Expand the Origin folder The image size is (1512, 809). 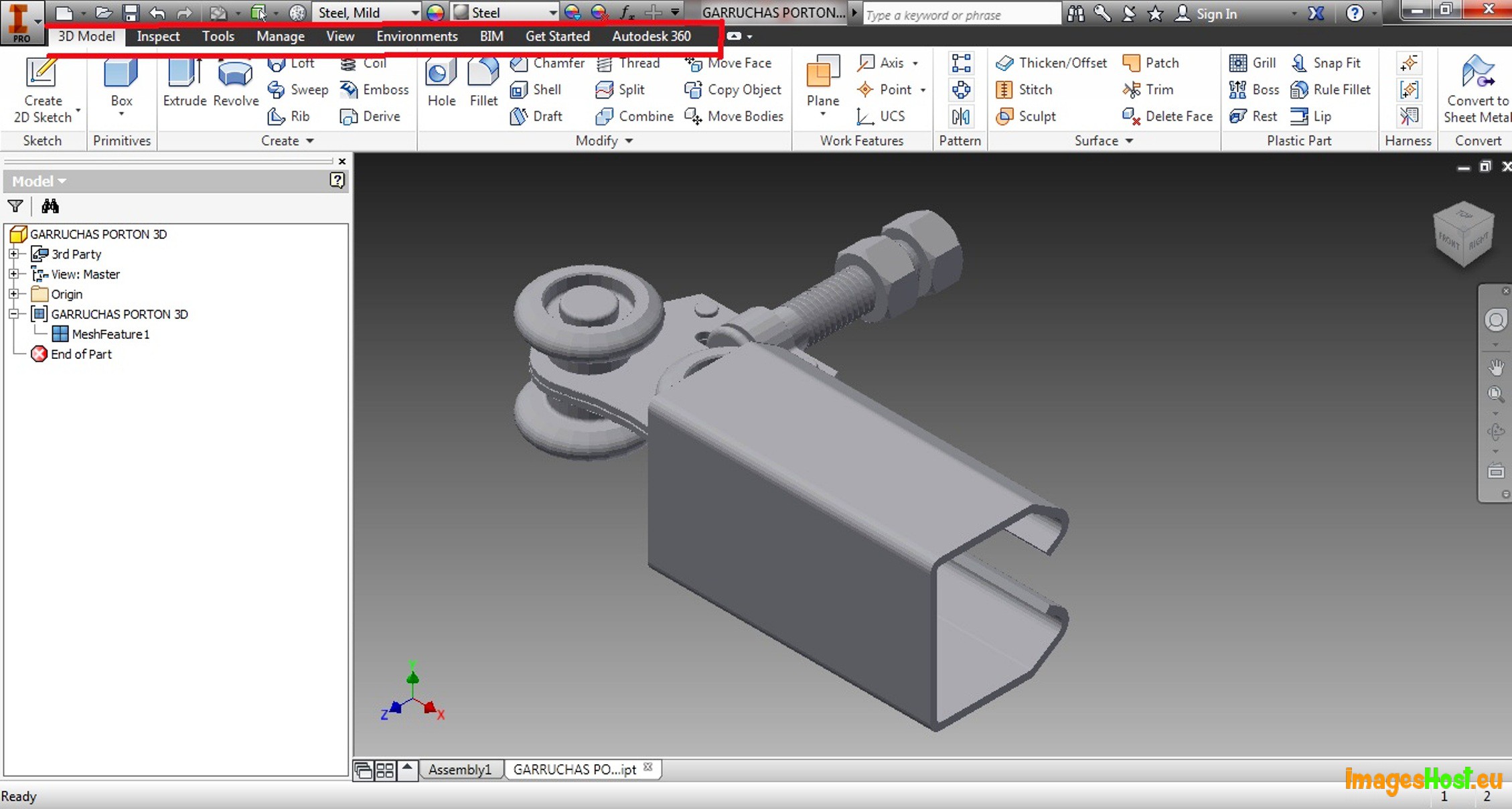point(13,294)
